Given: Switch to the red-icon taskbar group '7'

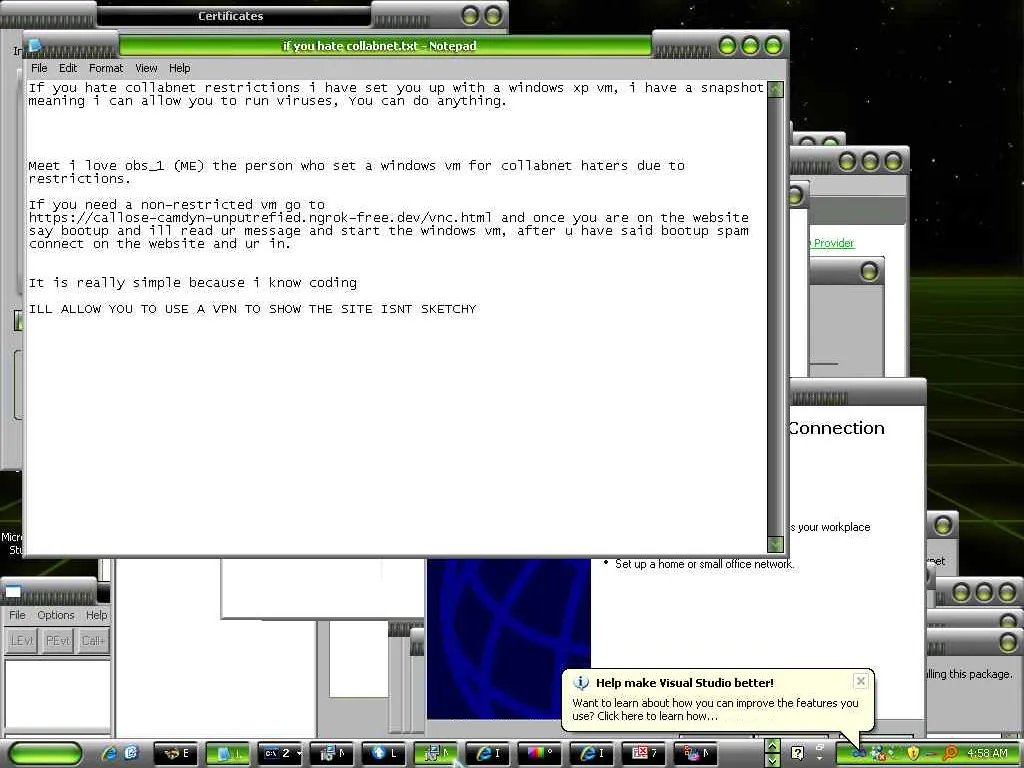Looking at the screenshot, I should pyautogui.click(x=644, y=753).
